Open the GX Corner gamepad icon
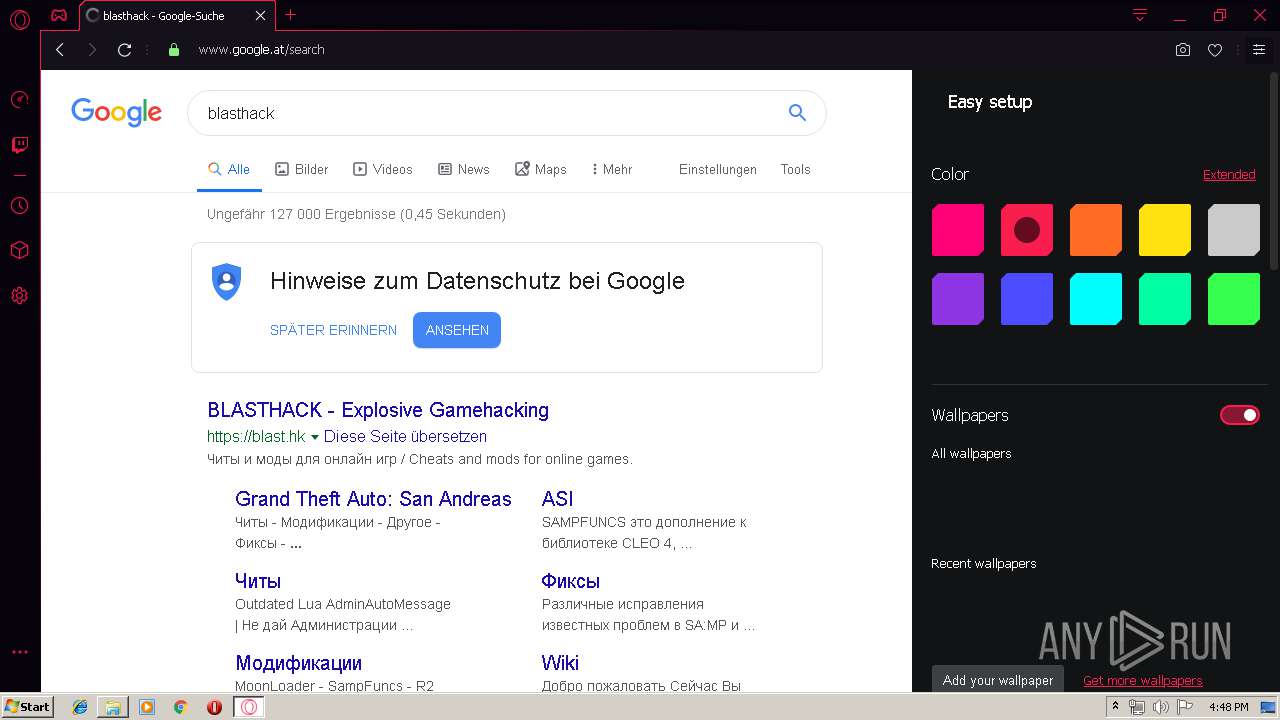Image resolution: width=1280 pixels, height=720 pixels. point(59,15)
